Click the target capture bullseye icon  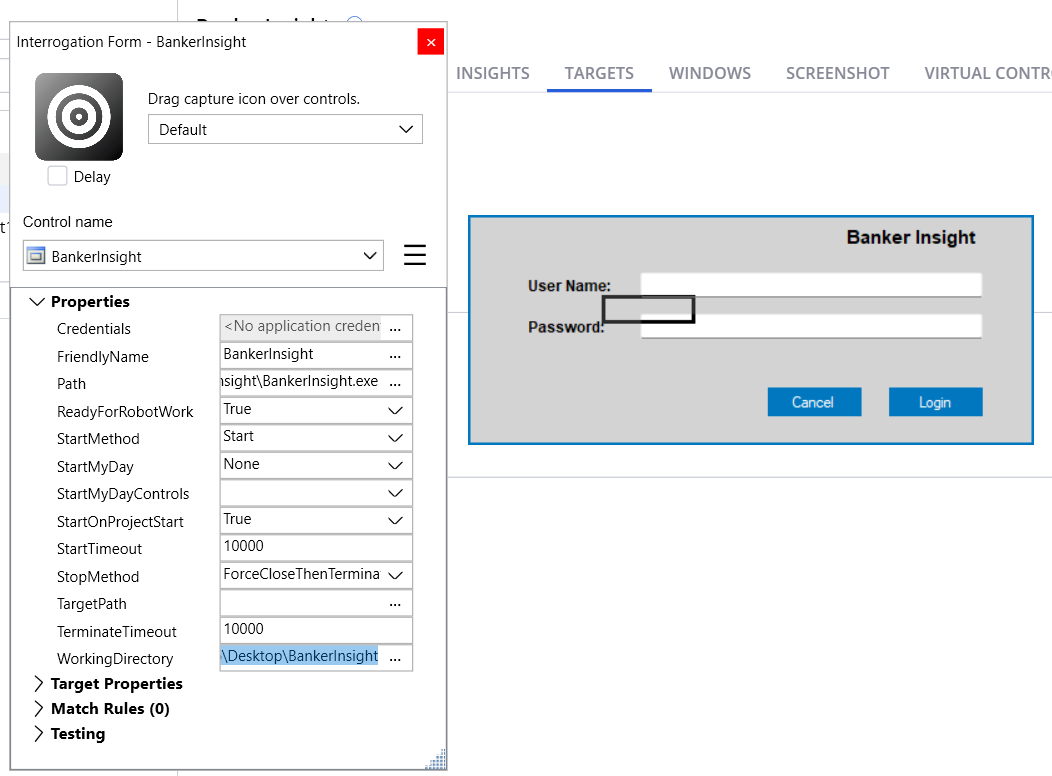[79, 117]
